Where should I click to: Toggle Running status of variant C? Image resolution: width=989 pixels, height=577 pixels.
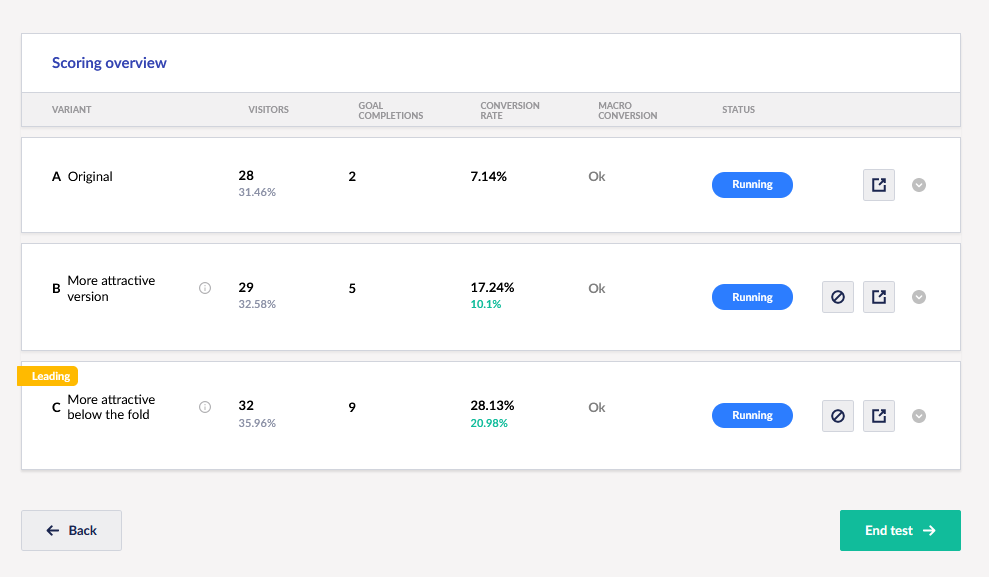(752, 415)
